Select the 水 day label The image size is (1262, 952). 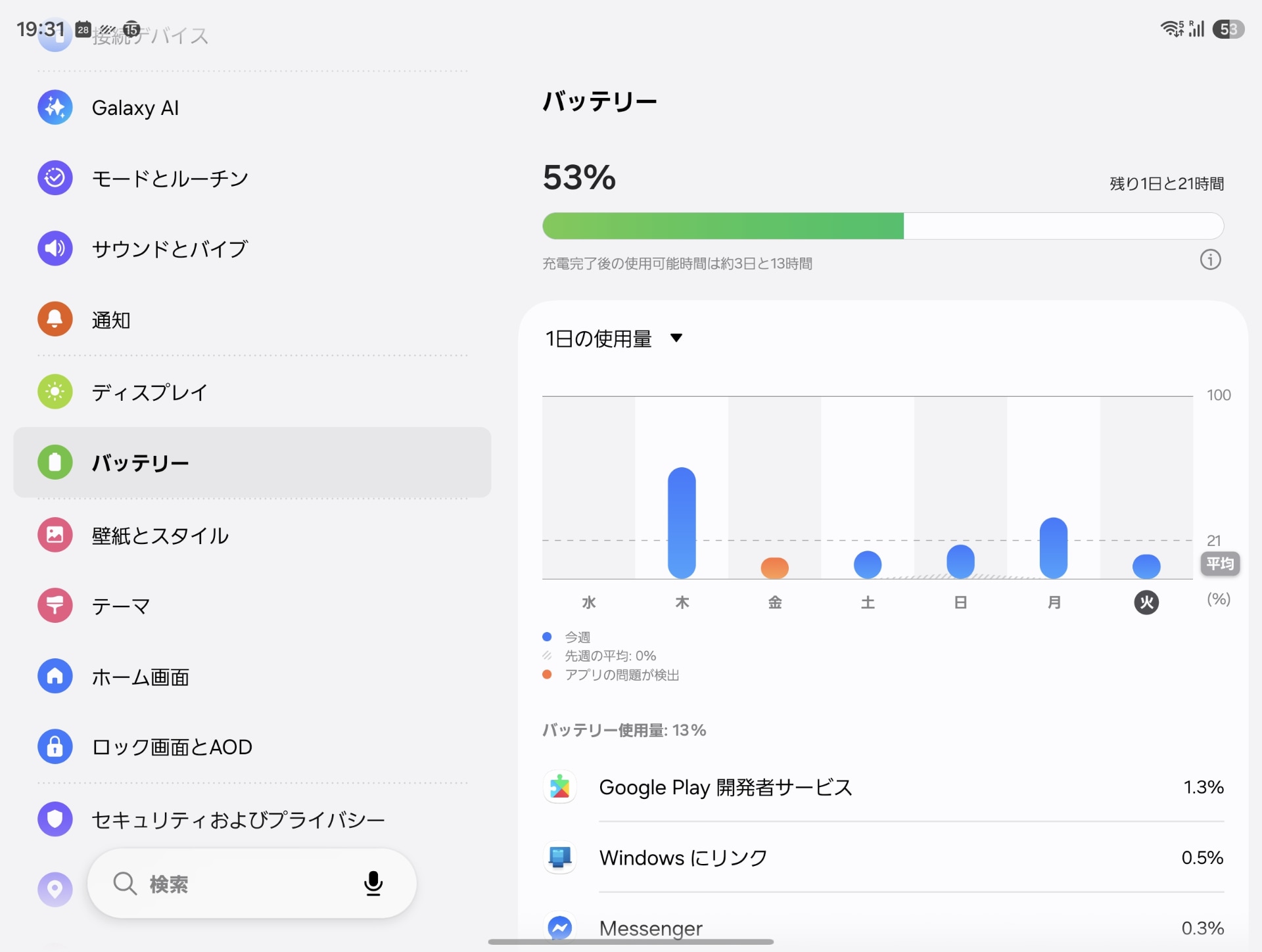point(589,602)
